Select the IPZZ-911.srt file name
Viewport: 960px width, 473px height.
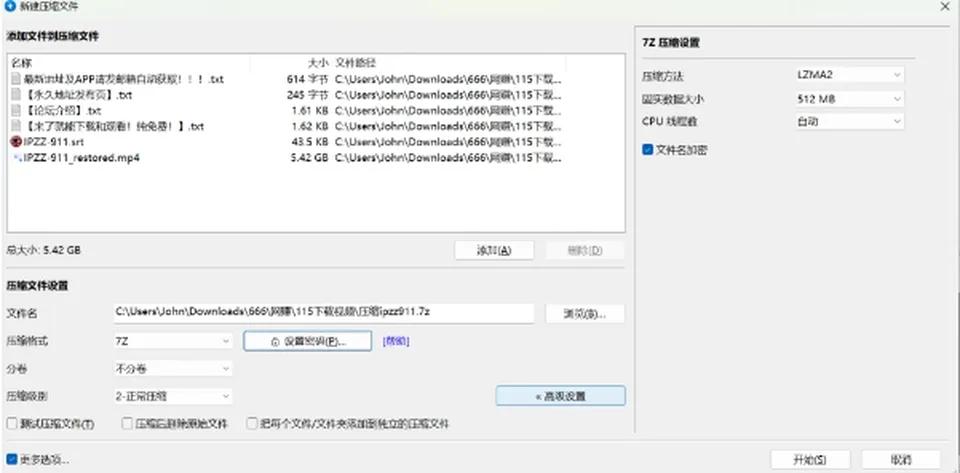[53, 142]
